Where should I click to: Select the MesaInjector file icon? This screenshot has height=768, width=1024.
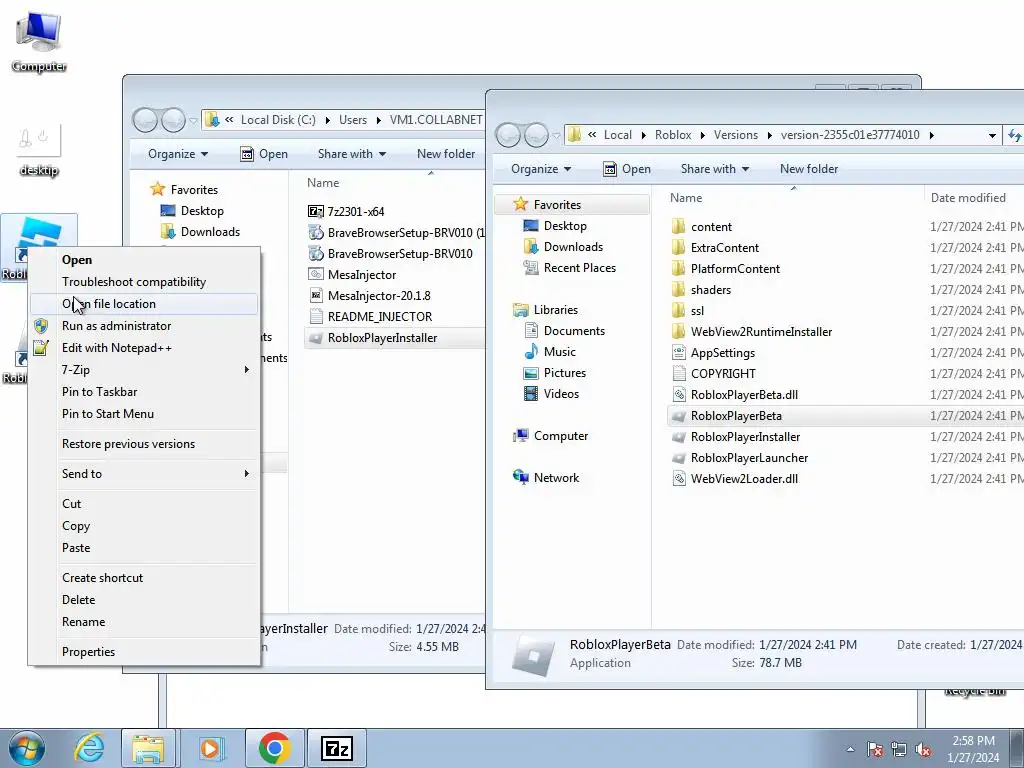click(x=316, y=275)
